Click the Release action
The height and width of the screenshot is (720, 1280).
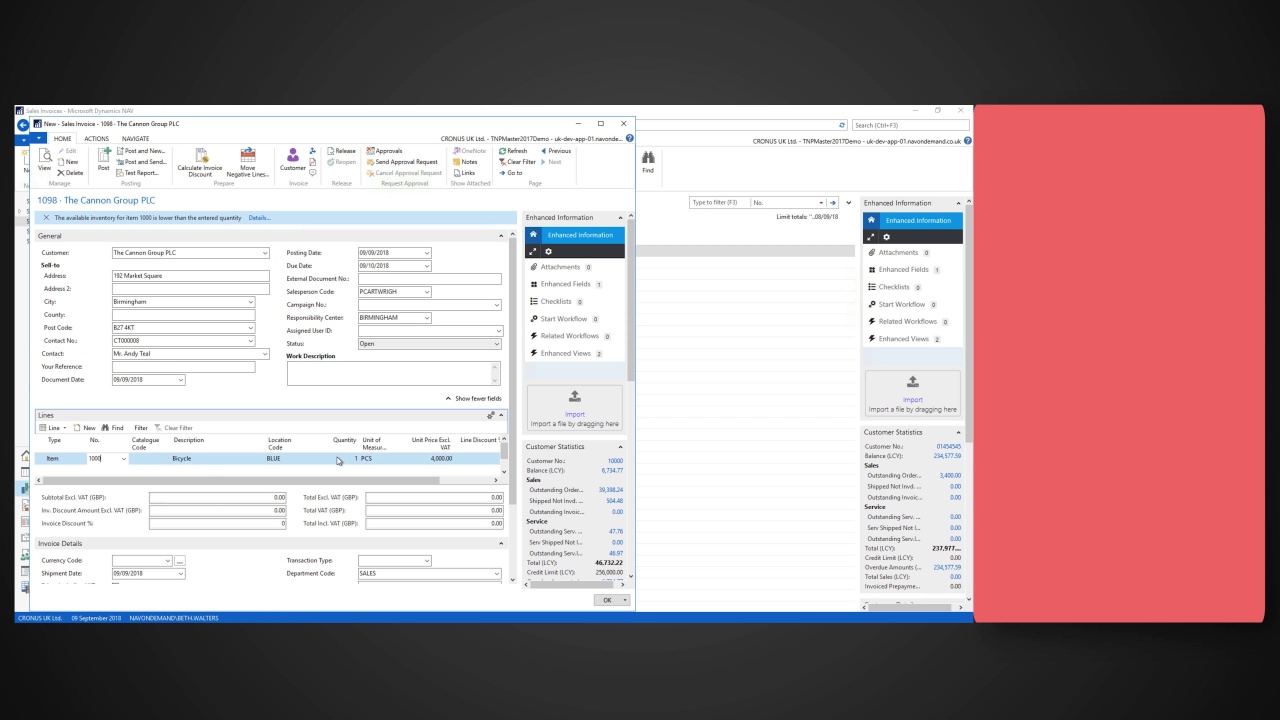point(341,150)
